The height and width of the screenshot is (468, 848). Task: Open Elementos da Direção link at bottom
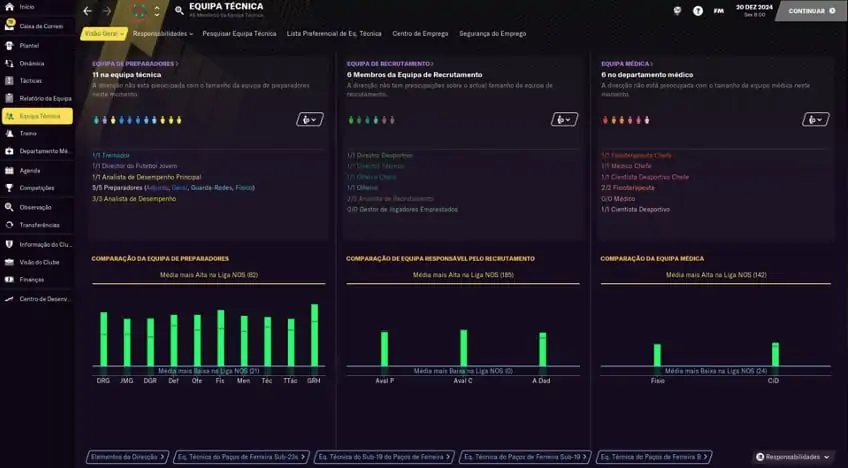[127, 457]
